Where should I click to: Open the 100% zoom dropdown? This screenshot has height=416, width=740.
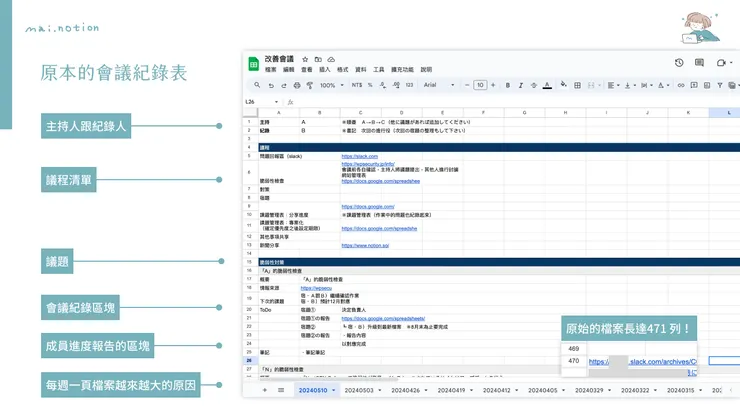coord(332,85)
